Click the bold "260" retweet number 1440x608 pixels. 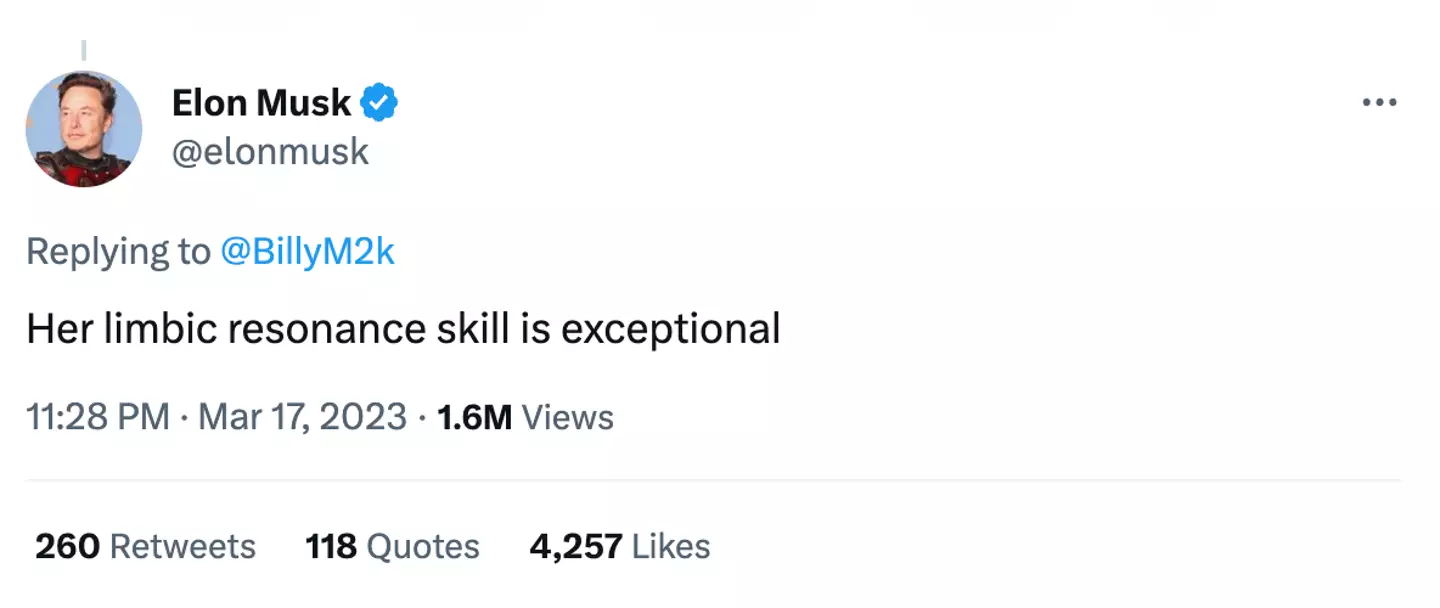(67, 547)
